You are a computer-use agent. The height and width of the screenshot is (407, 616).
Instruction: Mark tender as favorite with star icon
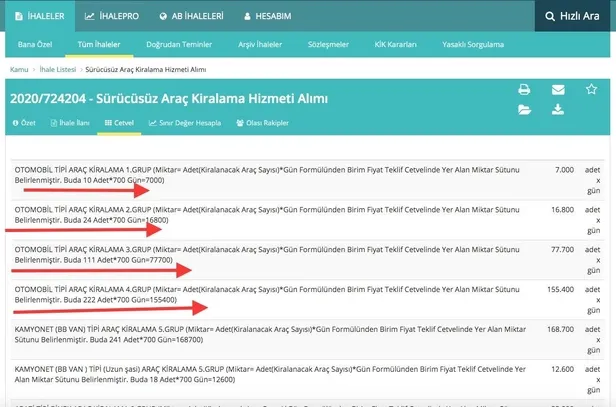click(591, 90)
